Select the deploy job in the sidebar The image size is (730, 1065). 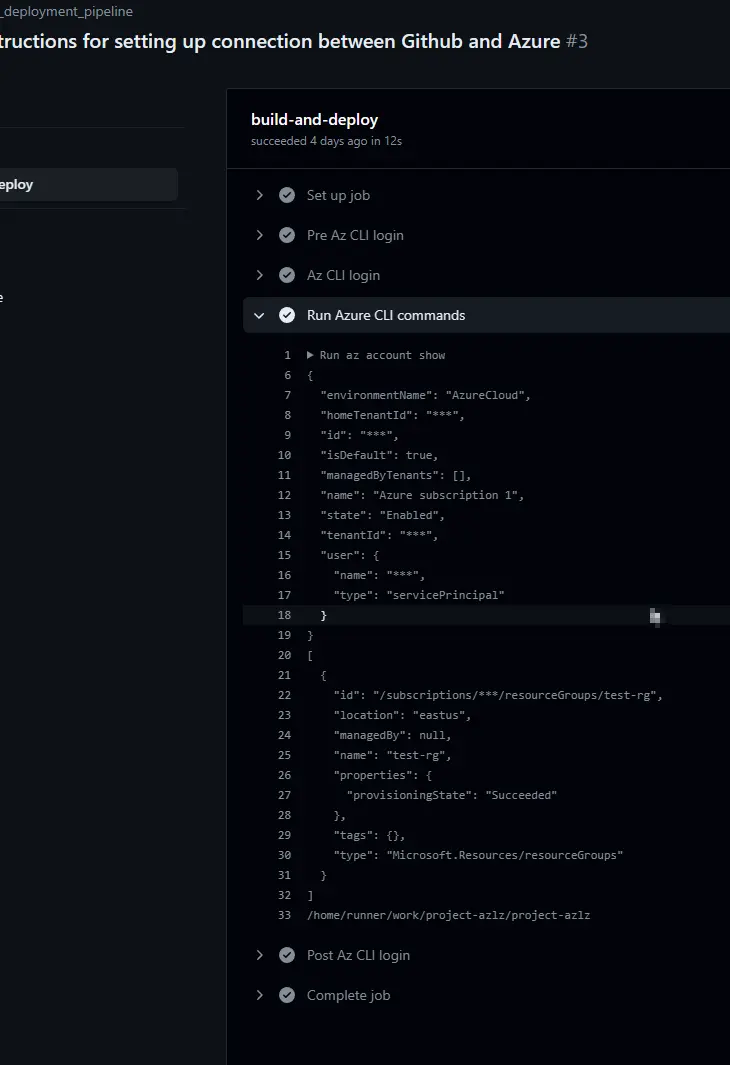tap(88, 185)
